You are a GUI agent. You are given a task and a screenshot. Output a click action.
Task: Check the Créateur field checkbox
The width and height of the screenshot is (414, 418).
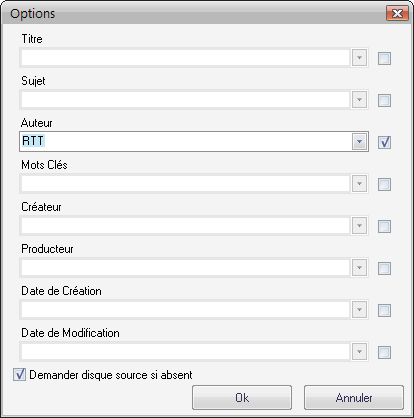tap(384, 226)
